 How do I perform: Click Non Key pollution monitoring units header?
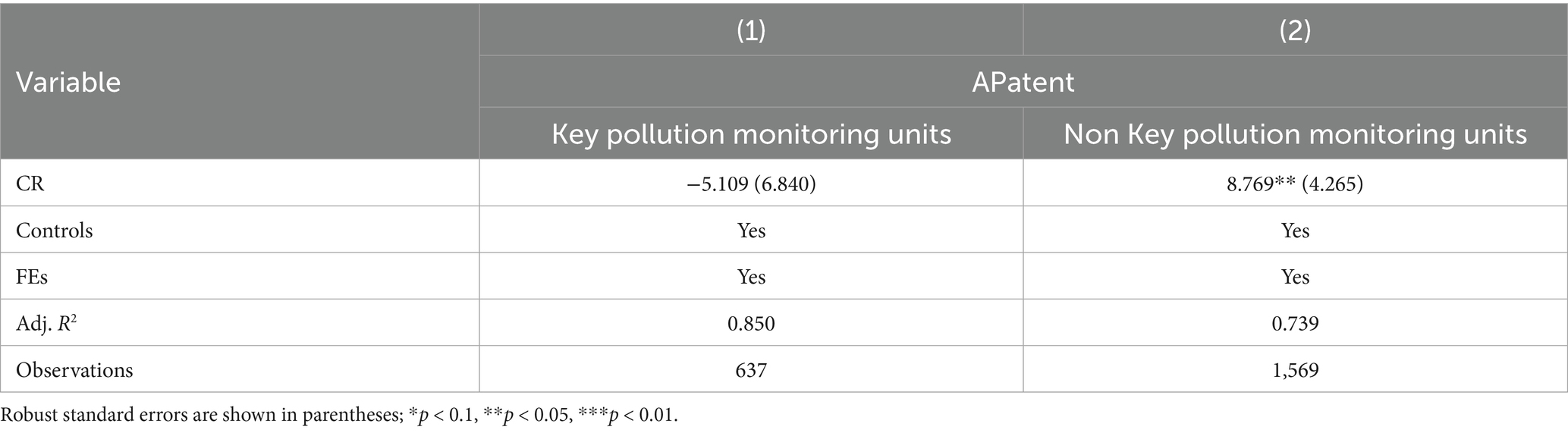coord(1295,134)
